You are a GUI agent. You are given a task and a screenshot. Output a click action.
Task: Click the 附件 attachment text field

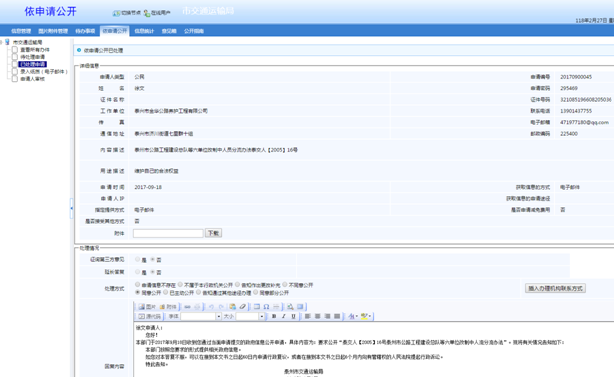point(168,233)
